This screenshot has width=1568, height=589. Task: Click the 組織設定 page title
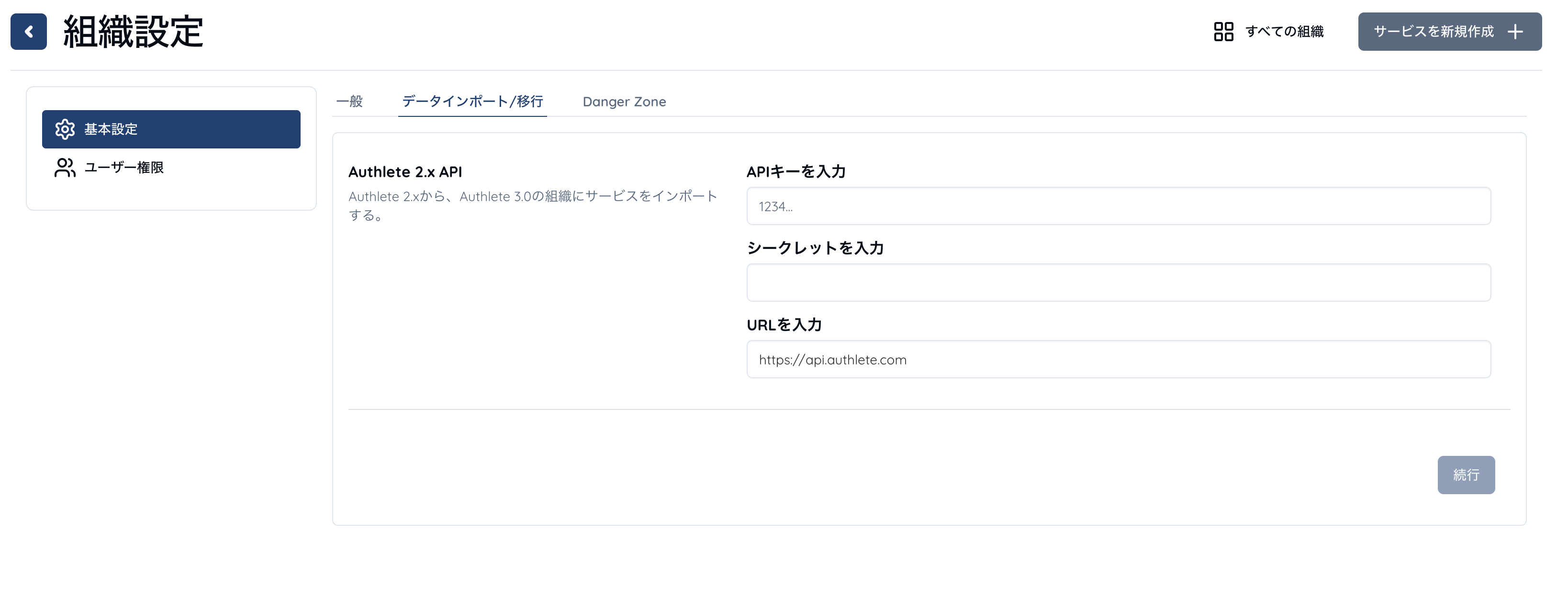pyautogui.click(x=133, y=32)
